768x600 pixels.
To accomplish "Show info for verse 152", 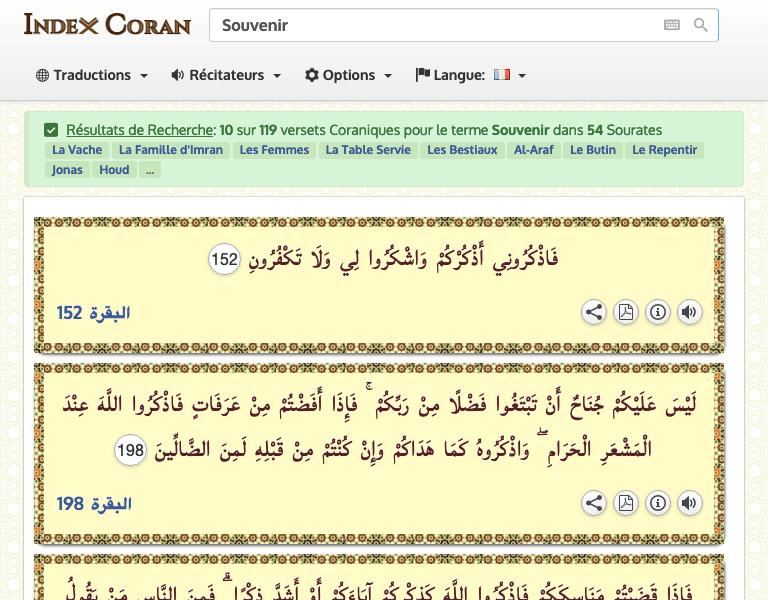I will [x=657, y=312].
